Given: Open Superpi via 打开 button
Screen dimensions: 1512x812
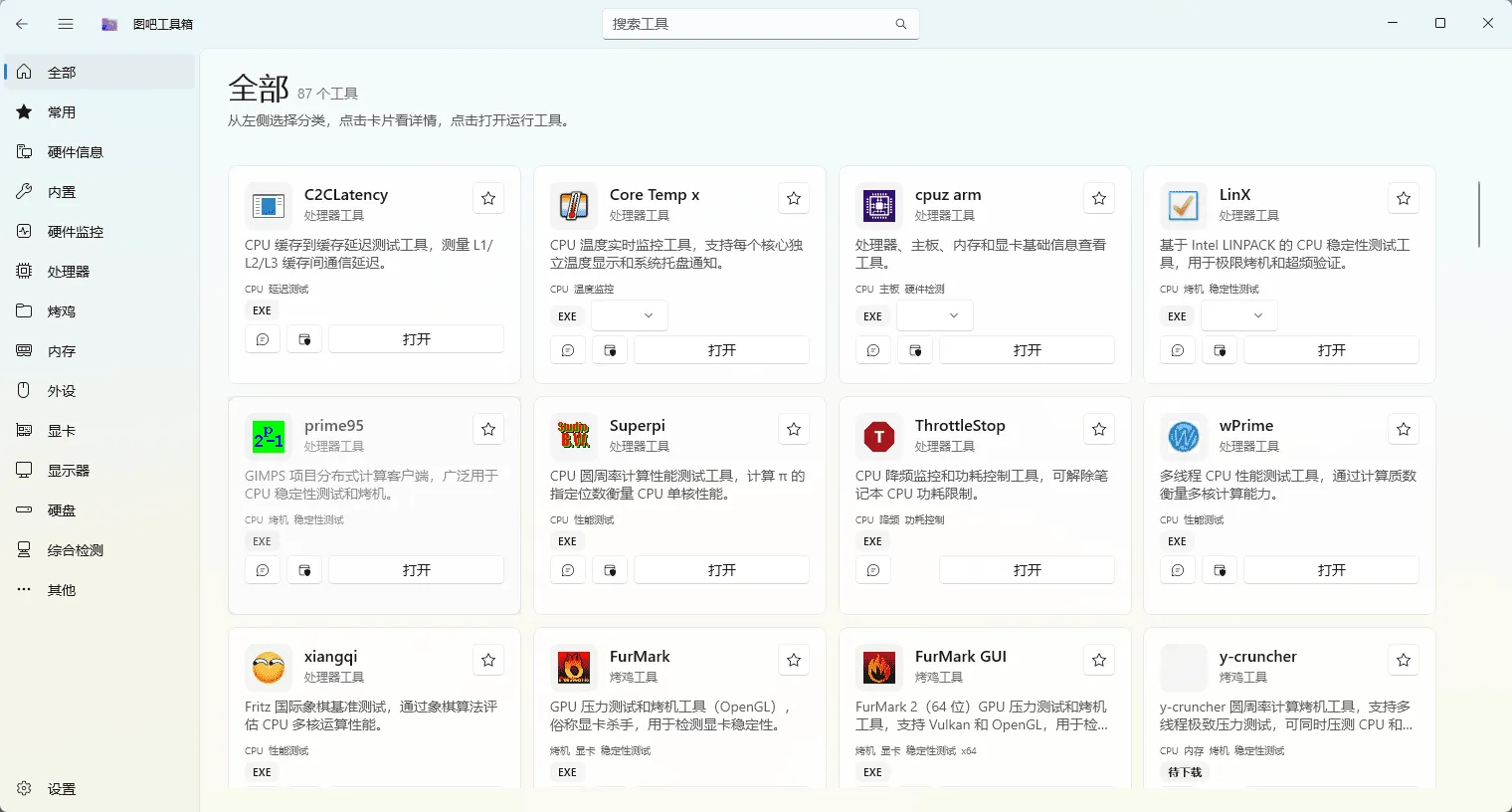Looking at the screenshot, I should tap(722, 570).
